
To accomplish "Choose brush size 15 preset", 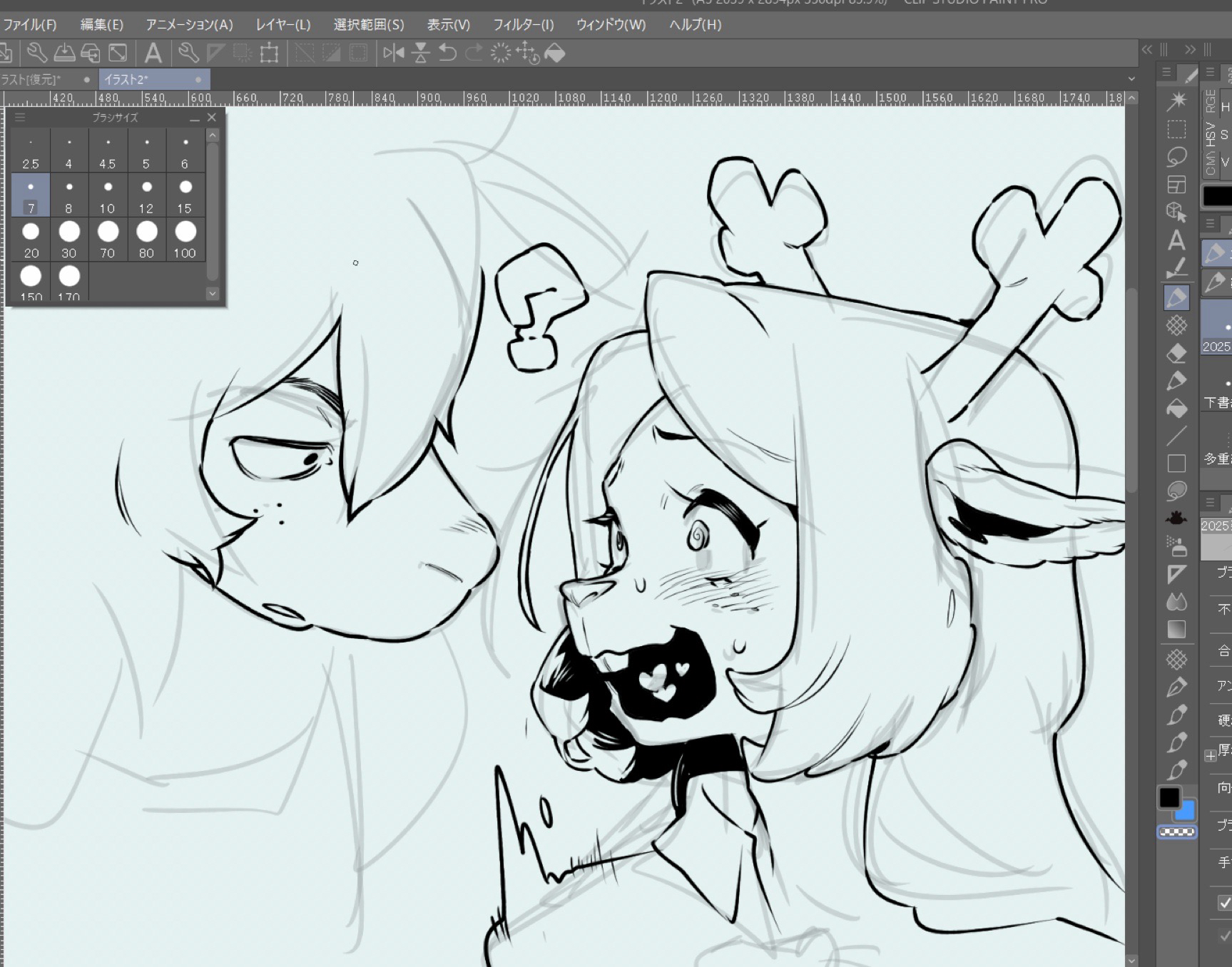I will click(x=185, y=195).
